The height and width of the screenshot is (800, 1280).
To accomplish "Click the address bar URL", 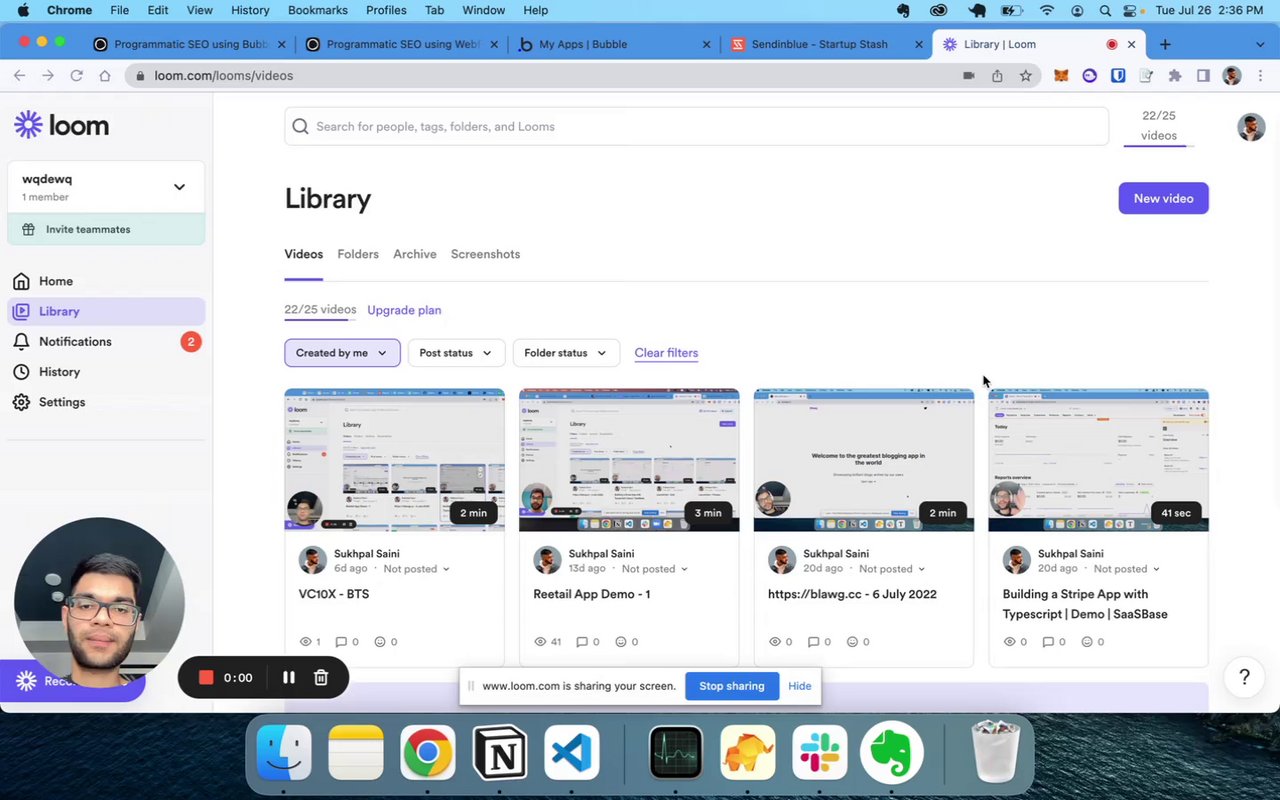I will point(224,75).
